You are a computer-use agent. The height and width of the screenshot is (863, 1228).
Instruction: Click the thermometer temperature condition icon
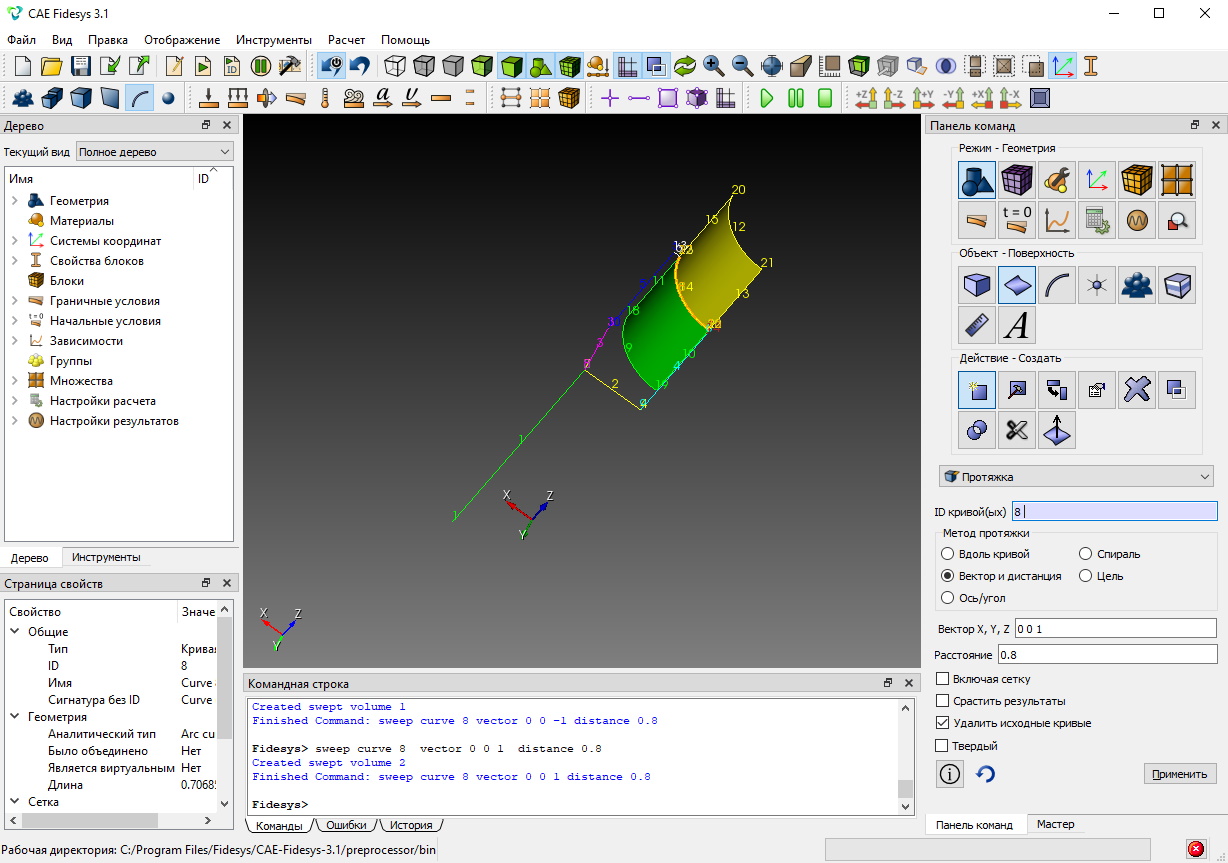[x=324, y=98]
